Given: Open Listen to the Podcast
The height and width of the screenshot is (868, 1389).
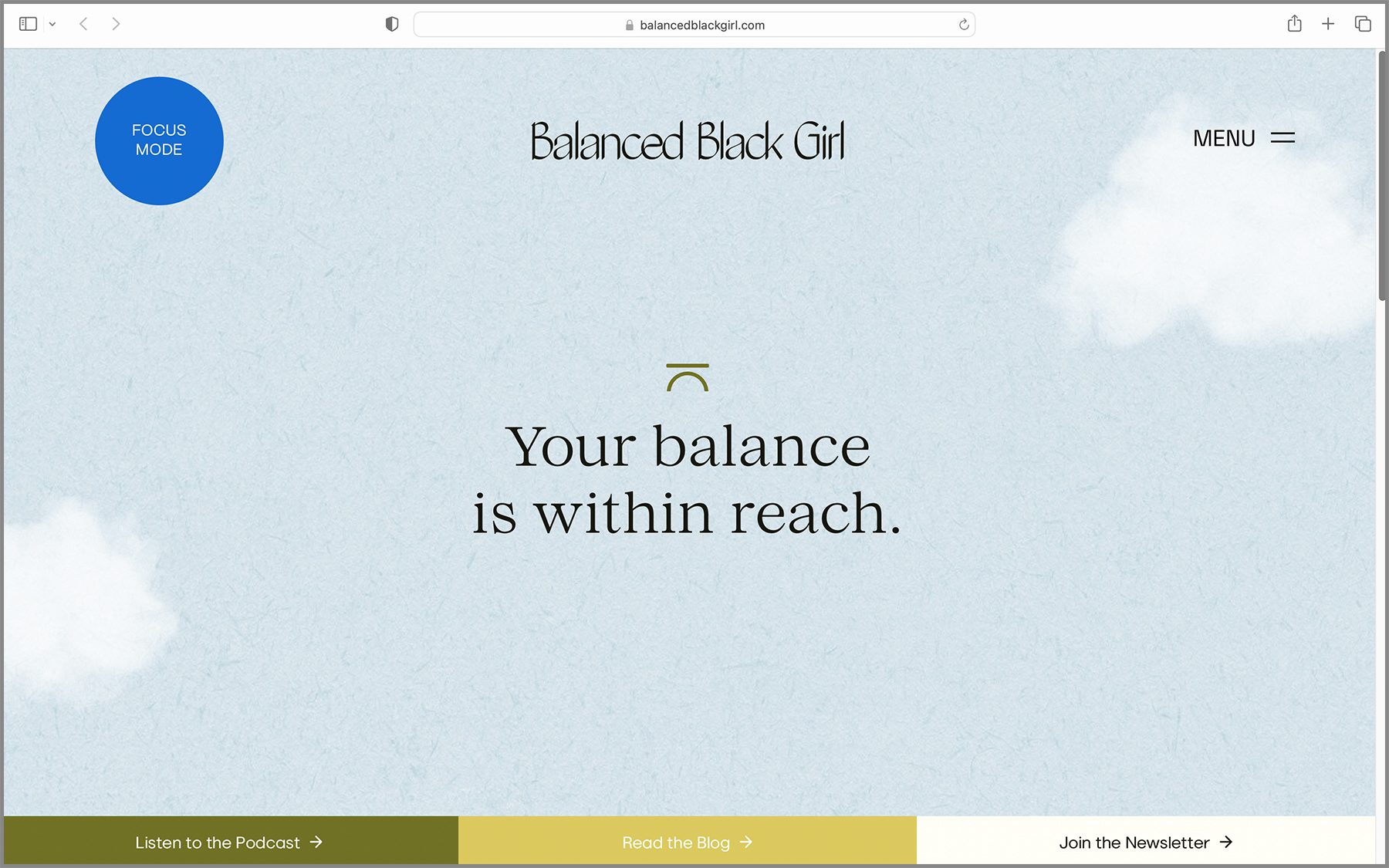Looking at the screenshot, I should [x=228, y=843].
